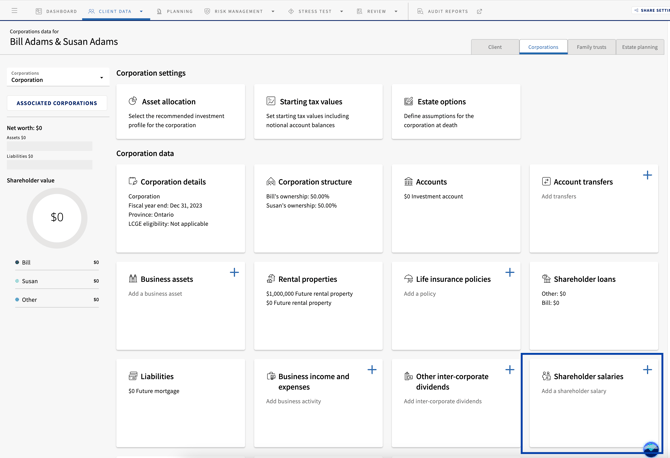The height and width of the screenshot is (458, 670).
Task: Click the Associated Corporations button
Action: pyautogui.click(x=57, y=103)
